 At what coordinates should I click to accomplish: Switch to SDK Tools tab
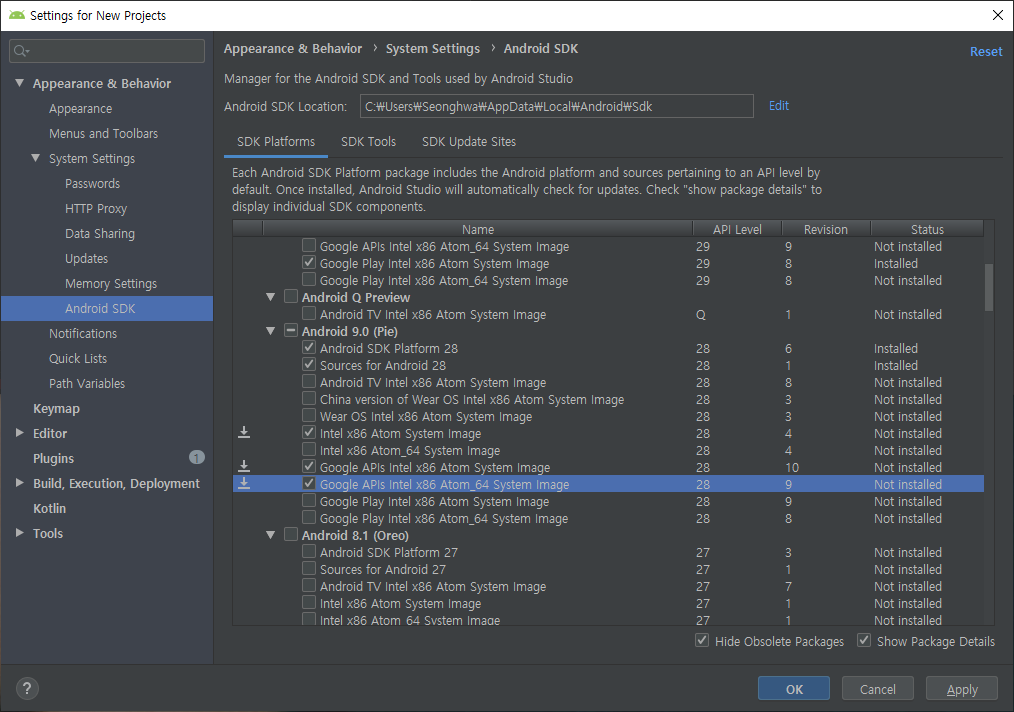[368, 142]
